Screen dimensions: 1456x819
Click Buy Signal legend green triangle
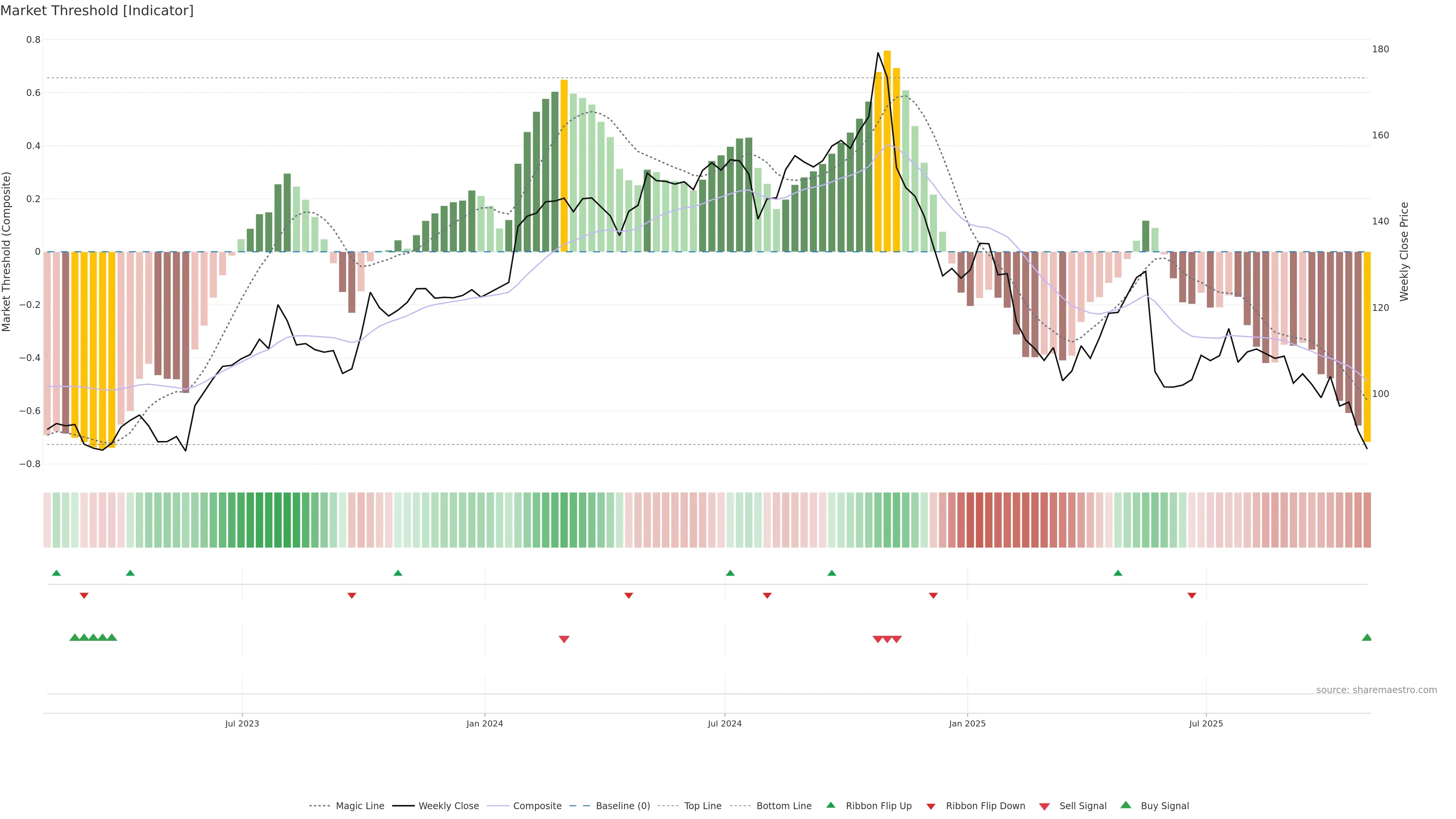click(x=1126, y=805)
